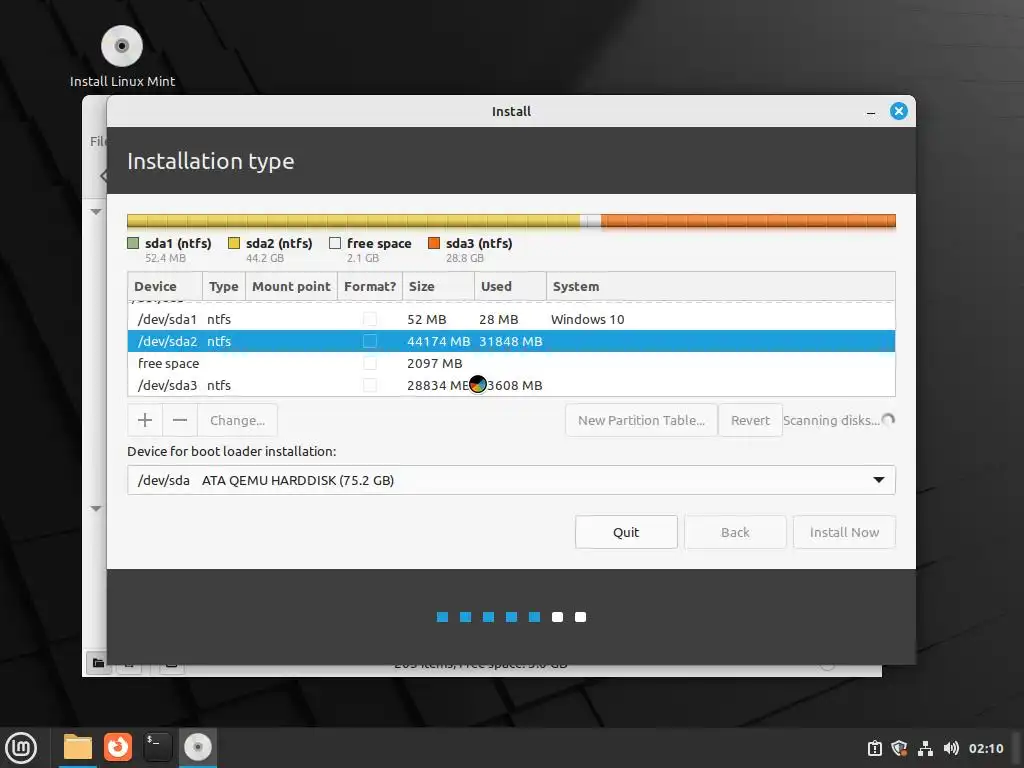
Task: Open the volume control tray icon
Action: tap(951, 748)
